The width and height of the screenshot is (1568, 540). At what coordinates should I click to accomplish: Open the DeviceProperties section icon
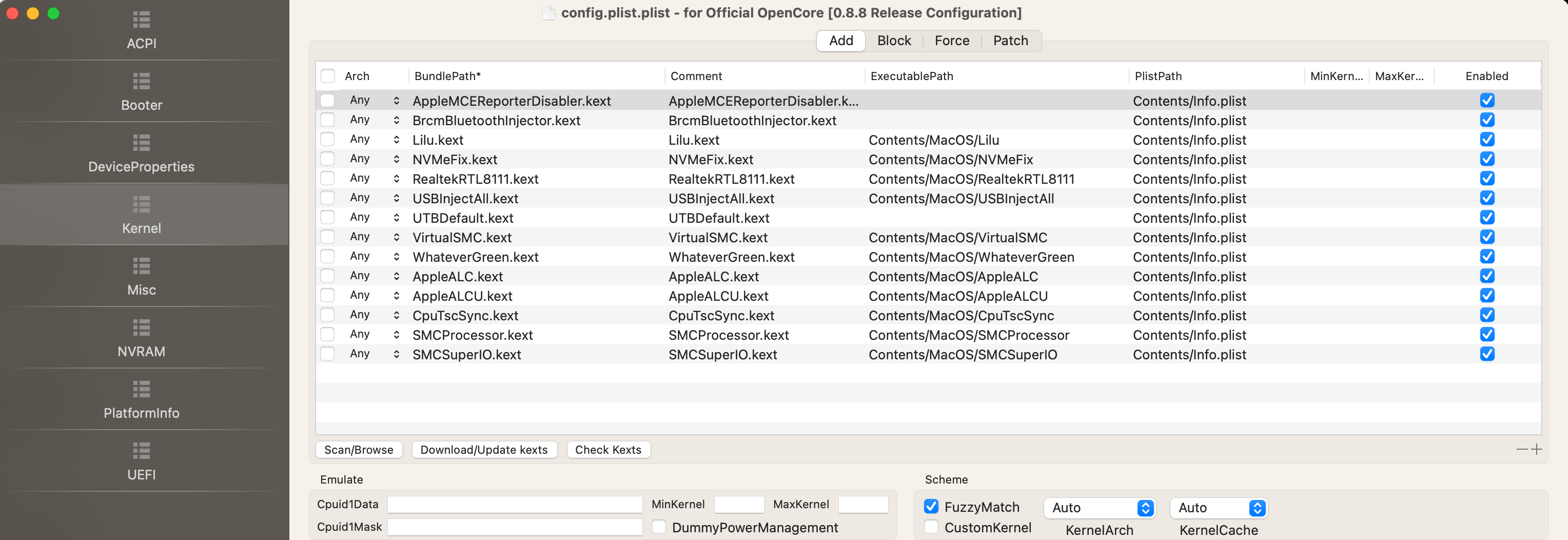pyautogui.click(x=141, y=143)
